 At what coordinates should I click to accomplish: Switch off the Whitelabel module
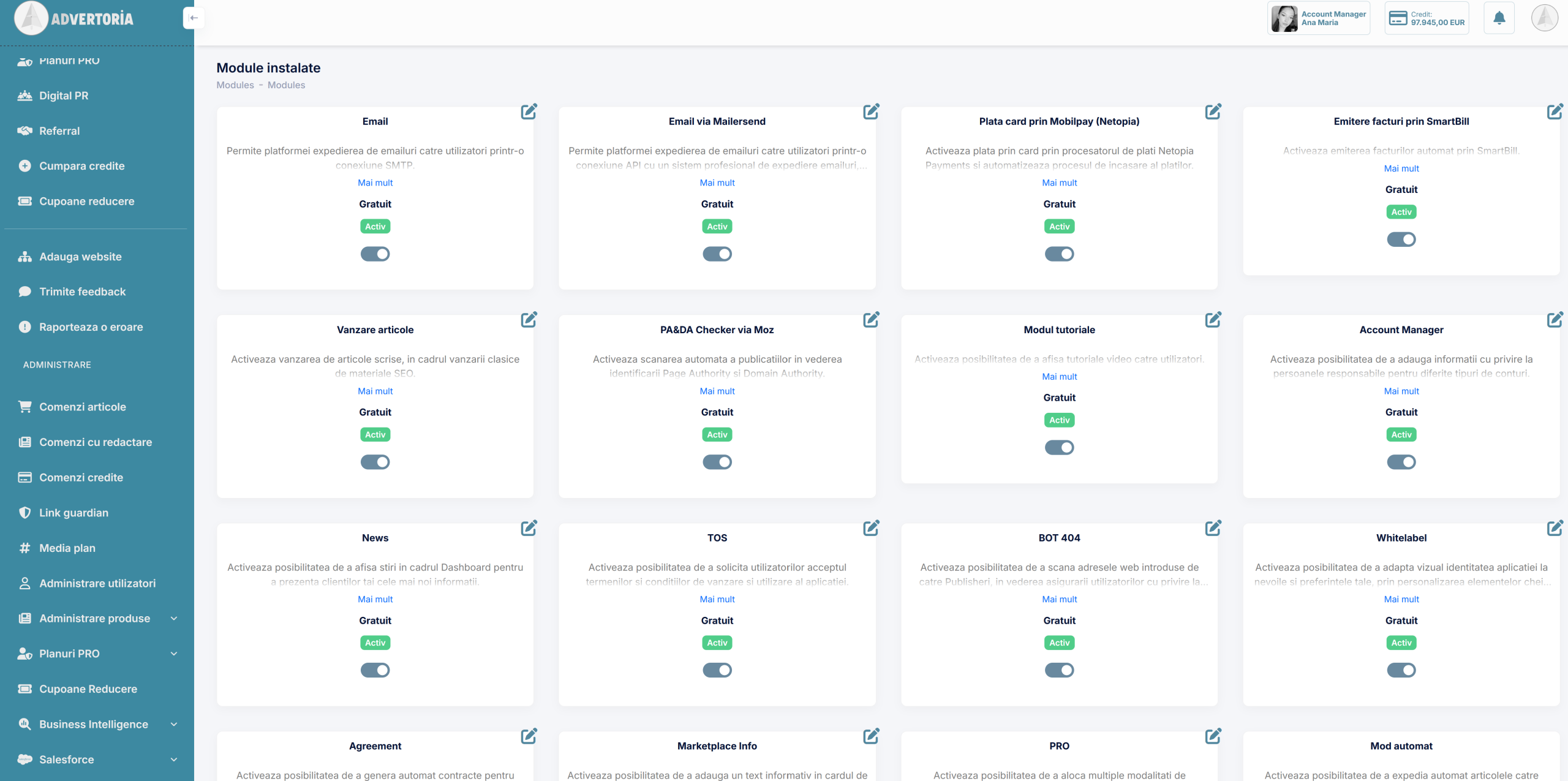[1401, 670]
